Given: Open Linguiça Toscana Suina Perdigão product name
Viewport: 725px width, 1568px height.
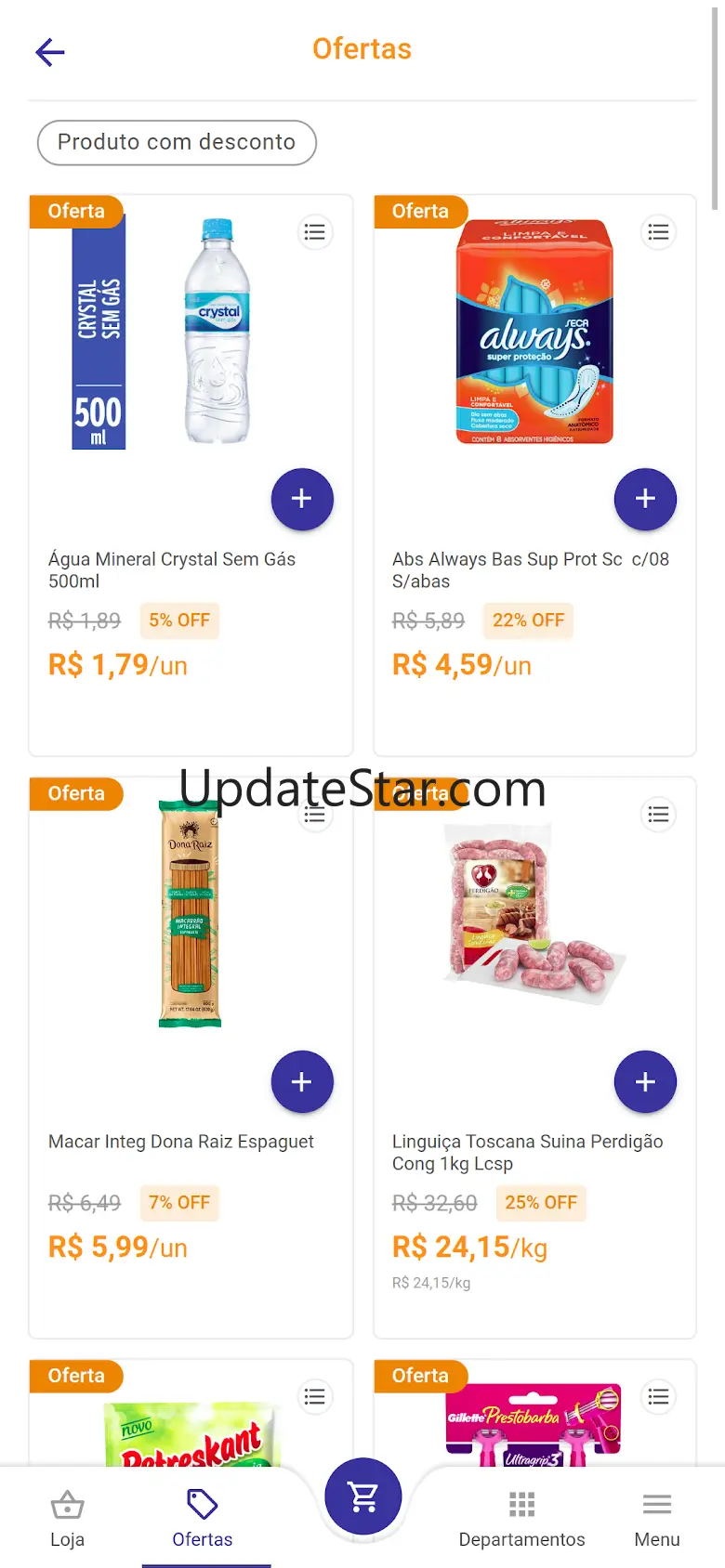Looking at the screenshot, I should click(527, 1152).
